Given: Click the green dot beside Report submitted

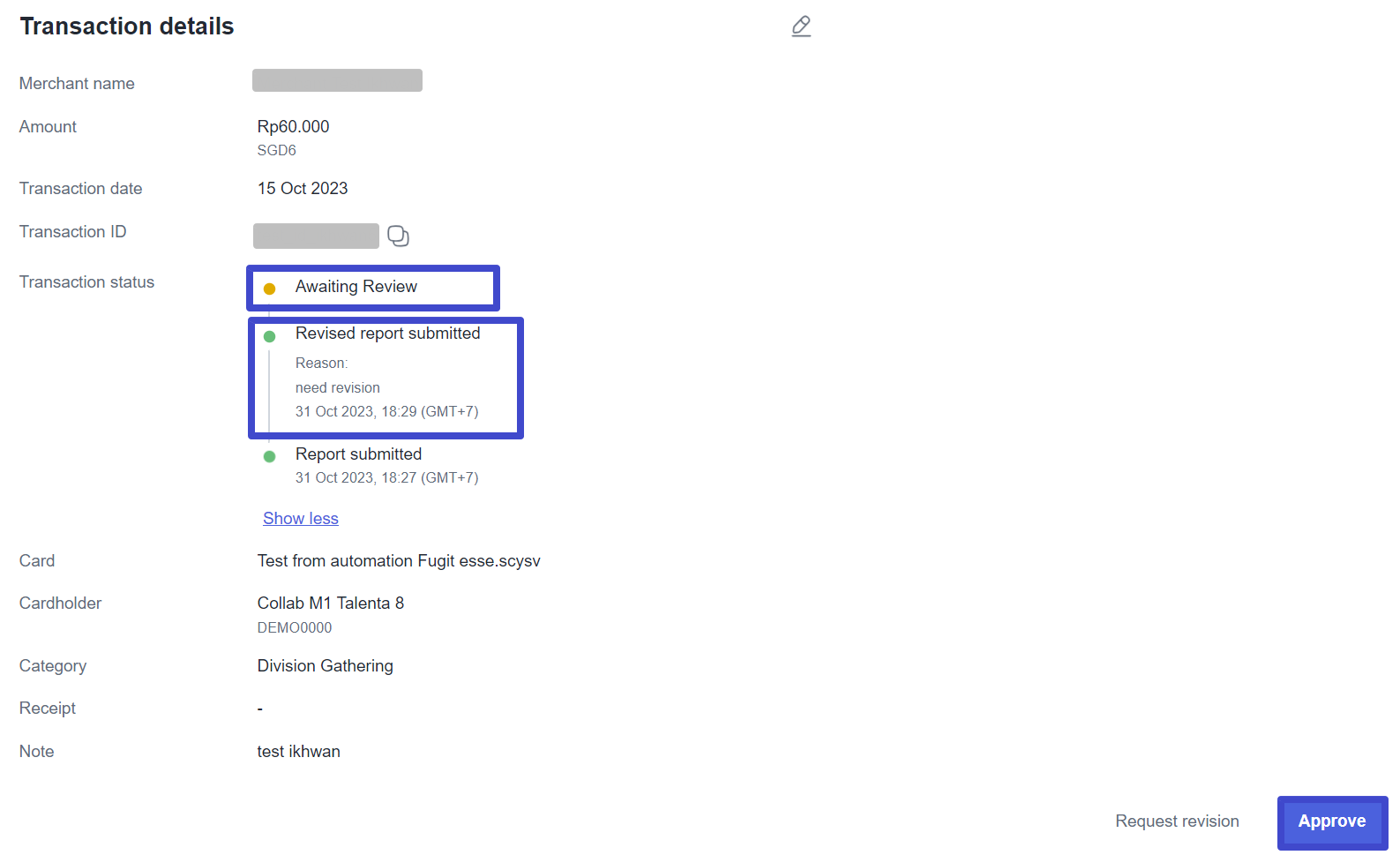Looking at the screenshot, I should point(270,456).
